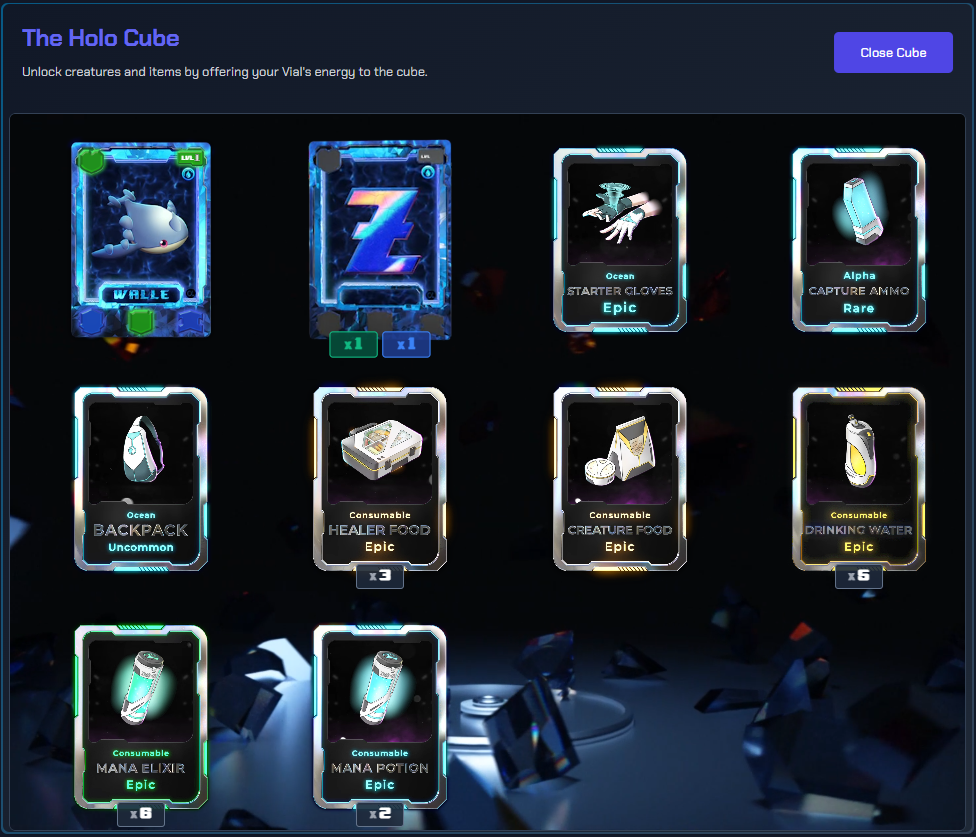976x837 pixels.
Task: Choose the Ocean Backpack Uncommon card
Action: click(141, 479)
